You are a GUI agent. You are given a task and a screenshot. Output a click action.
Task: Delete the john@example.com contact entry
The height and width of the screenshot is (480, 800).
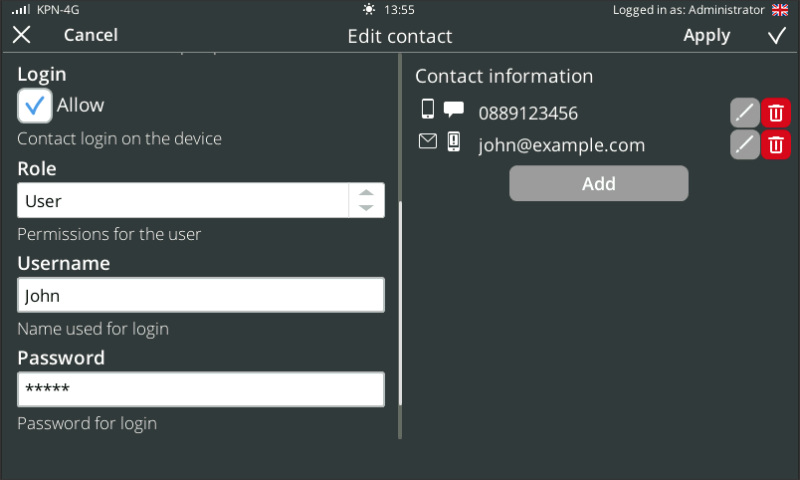[x=776, y=145]
